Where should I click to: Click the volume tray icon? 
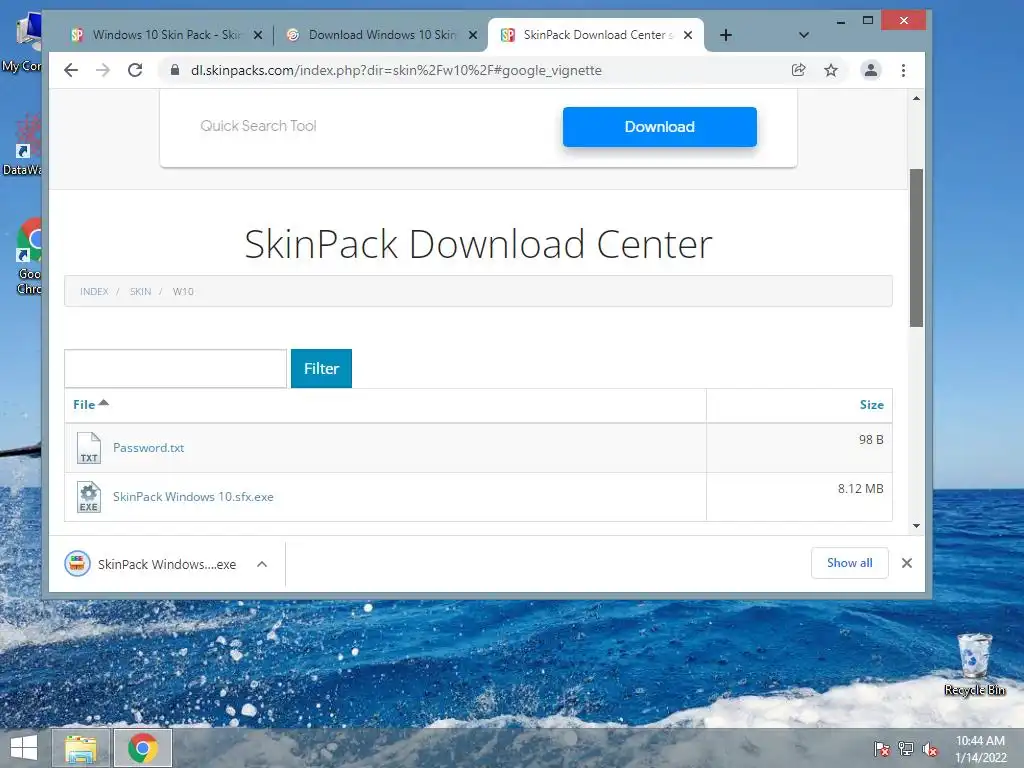(929, 748)
